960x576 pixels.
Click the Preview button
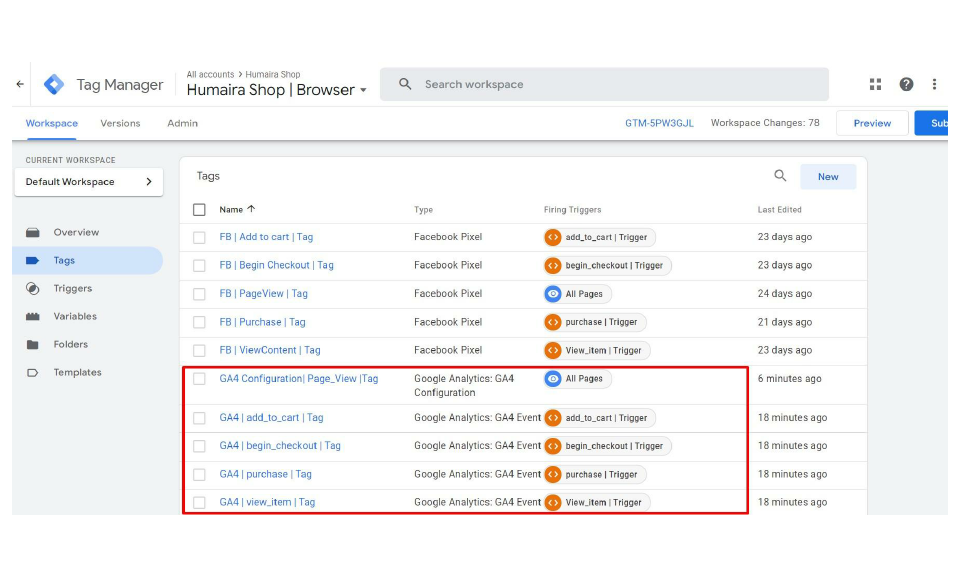point(872,123)
